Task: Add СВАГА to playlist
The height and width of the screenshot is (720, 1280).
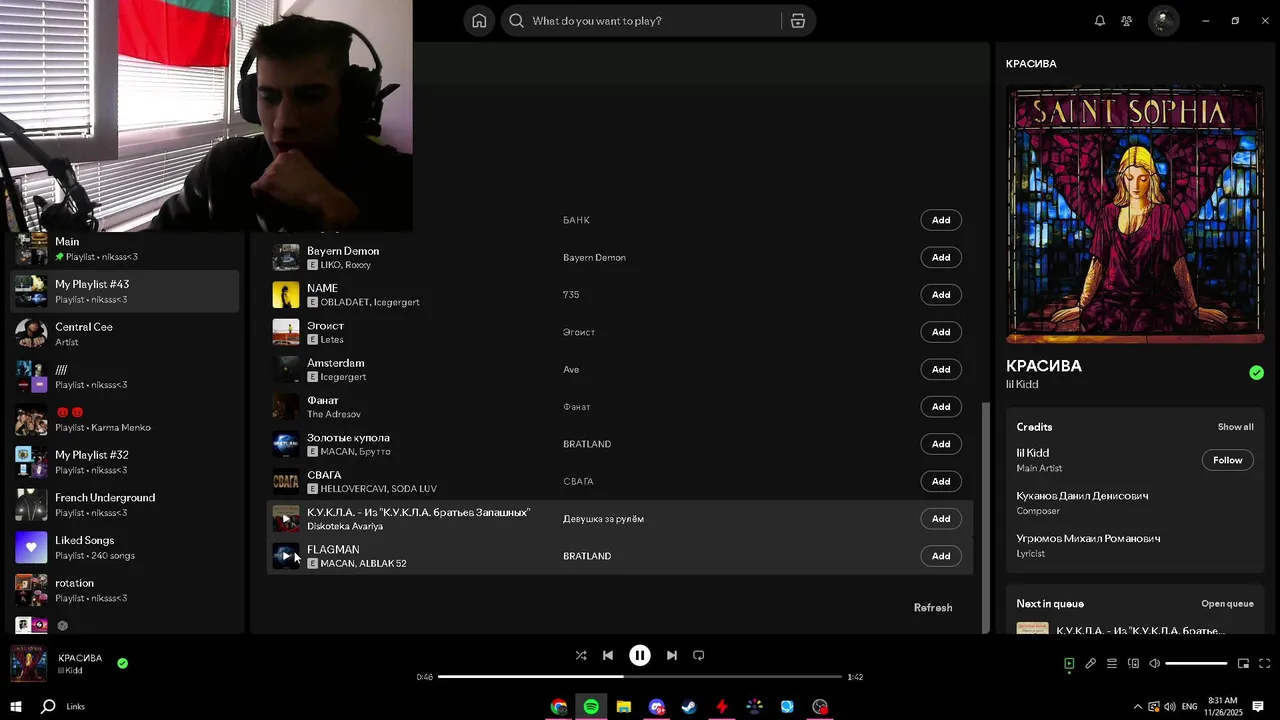Action: pos(941,481)
